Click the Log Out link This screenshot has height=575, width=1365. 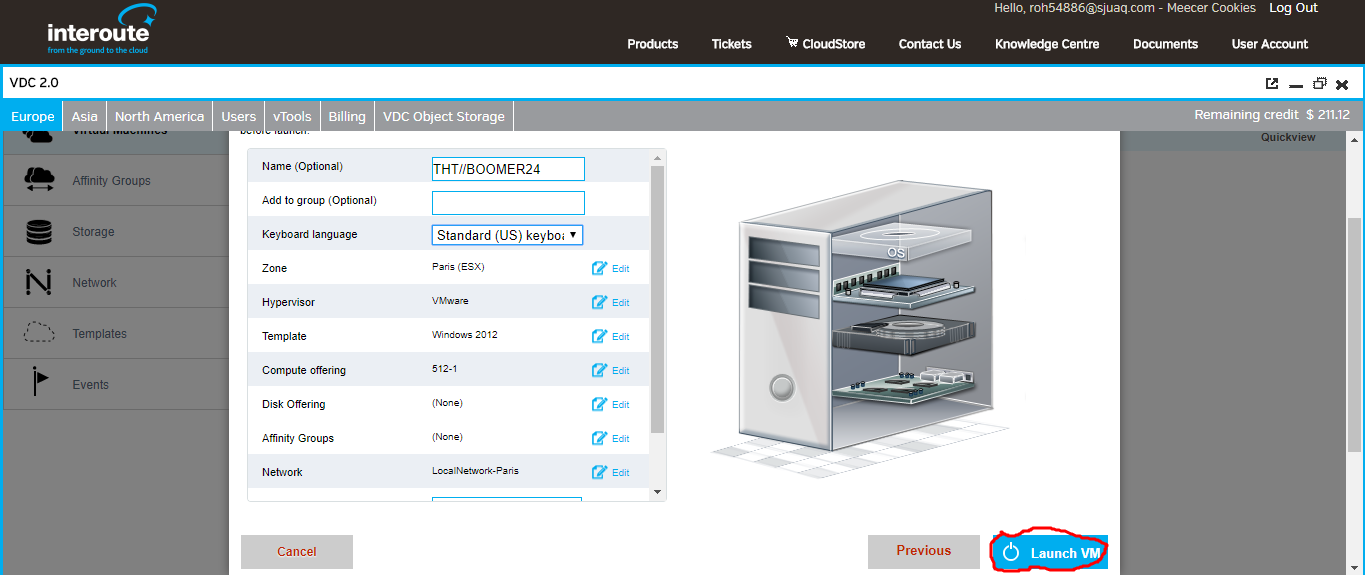(x=1293, y=8)
